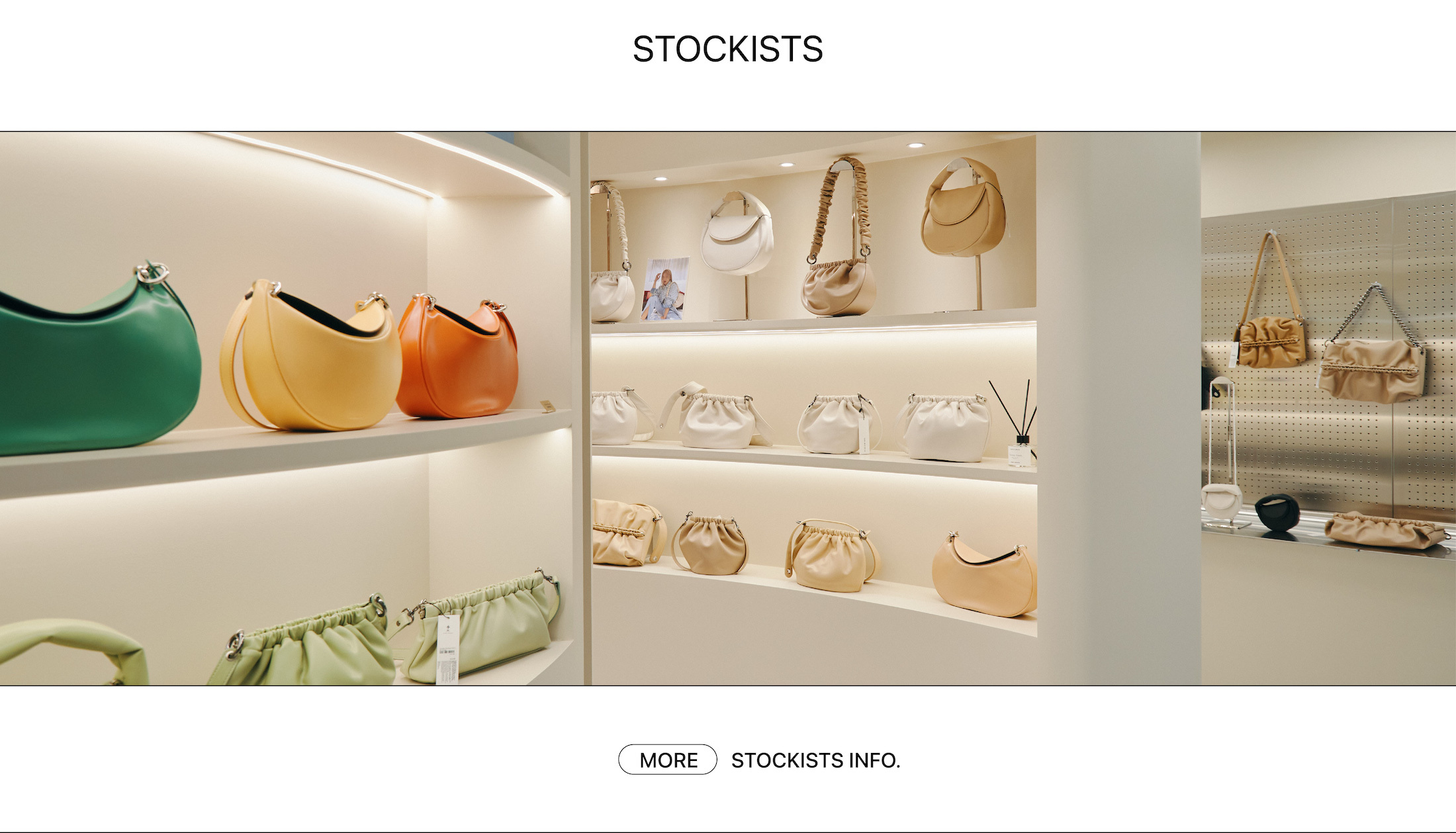Click the STOCKISTS page heading
This screenshot has width=1456, height=833.
[x=727, y=49]
